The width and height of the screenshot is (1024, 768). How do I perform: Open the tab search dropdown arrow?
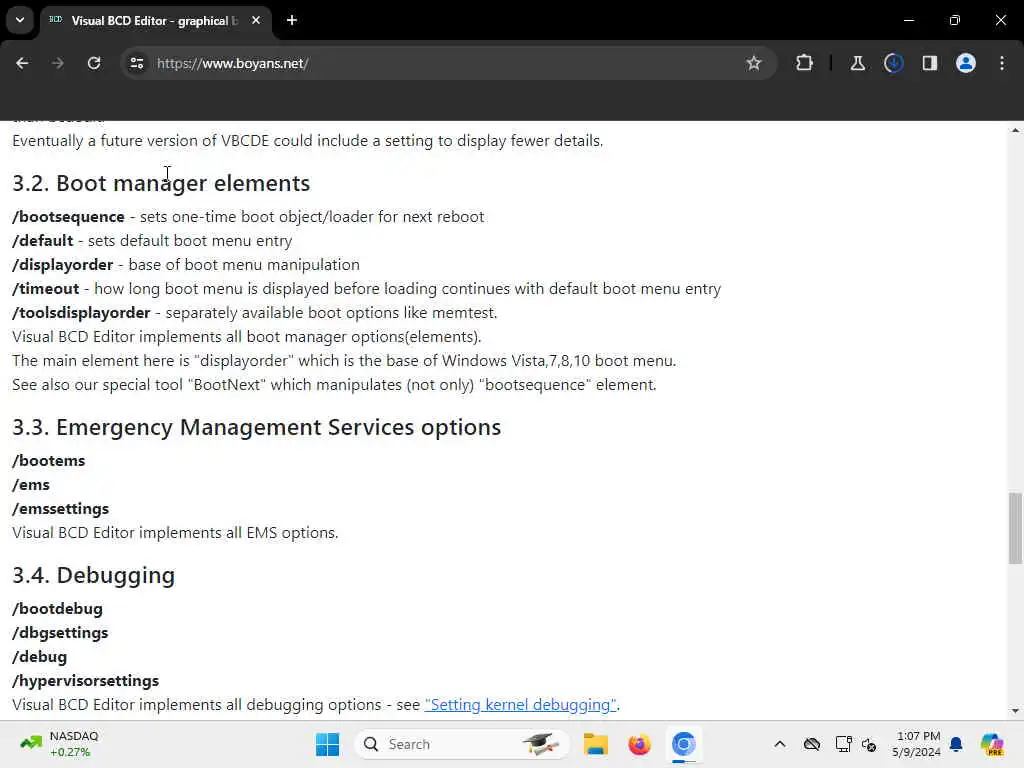tap(20, 20)
